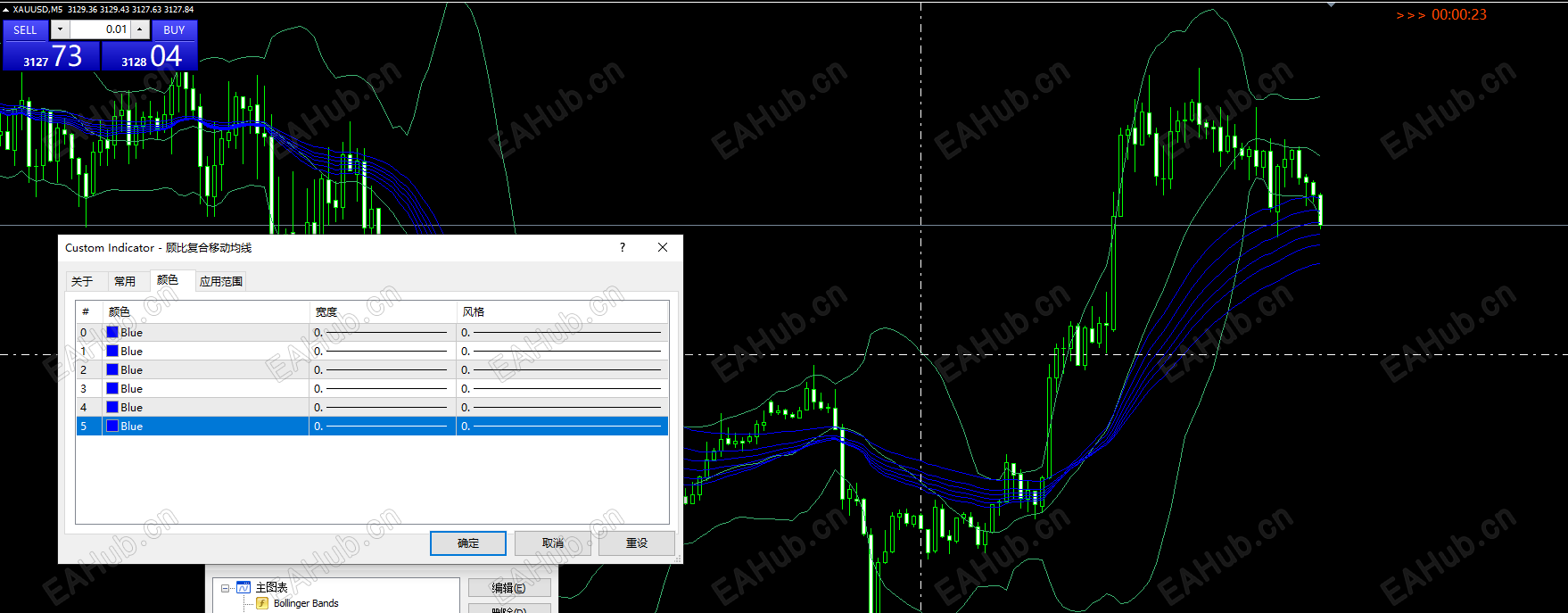This screenshot has height=613, width=1568.
Task: Click the 00:00:23 countdown timer text
Action: pyautogui.click(x=1459, y=14)
